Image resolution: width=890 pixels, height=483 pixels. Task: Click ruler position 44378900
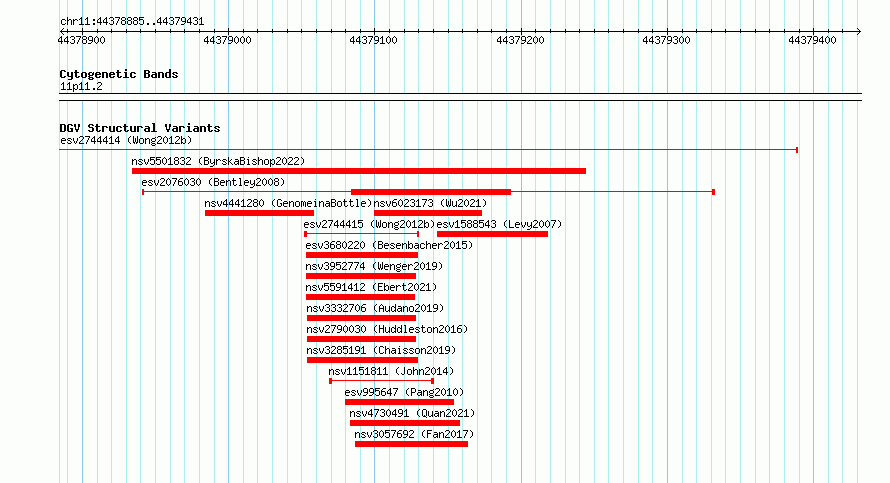point(82,40)
